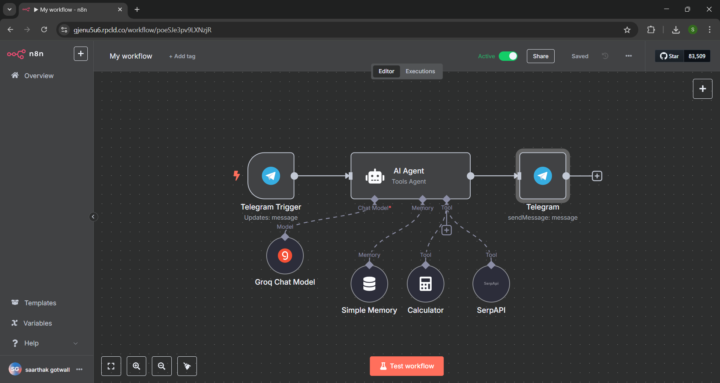
Task: Expand the Help menu
Action: [44, 343]
